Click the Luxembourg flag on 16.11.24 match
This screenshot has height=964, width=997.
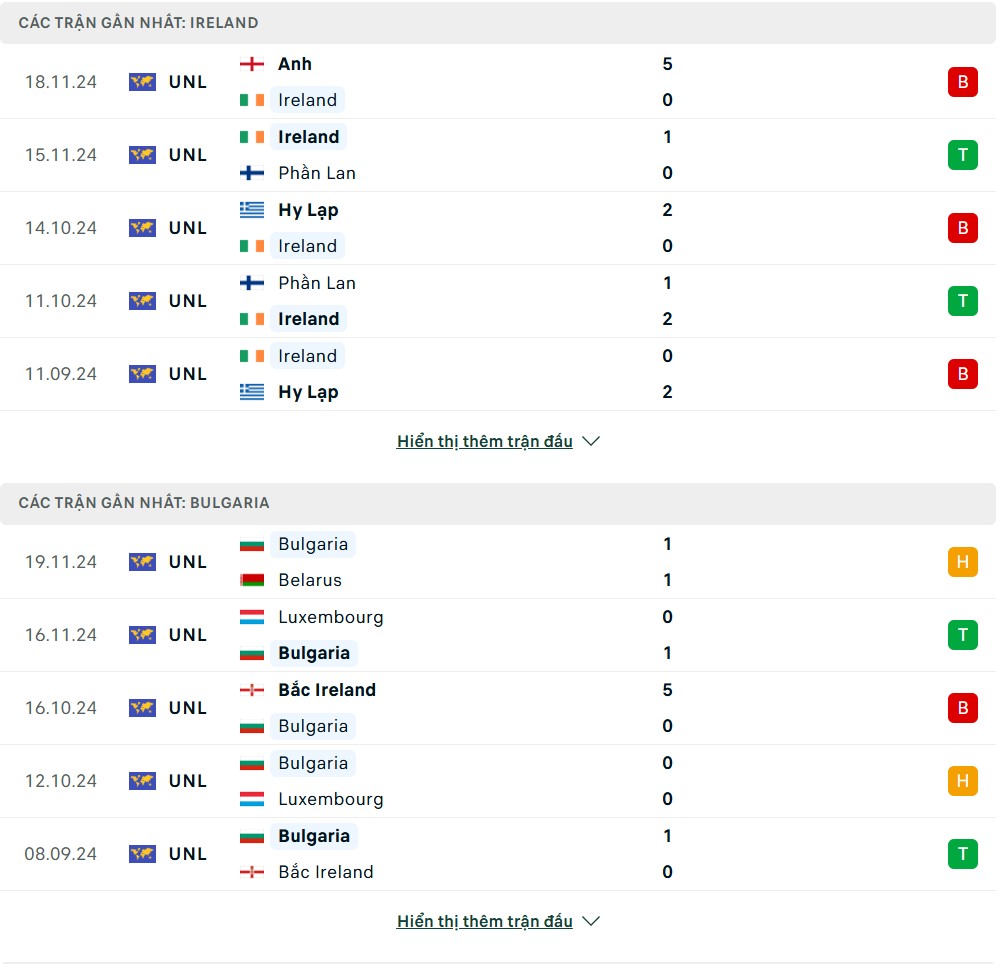click(x=252, y=617)
